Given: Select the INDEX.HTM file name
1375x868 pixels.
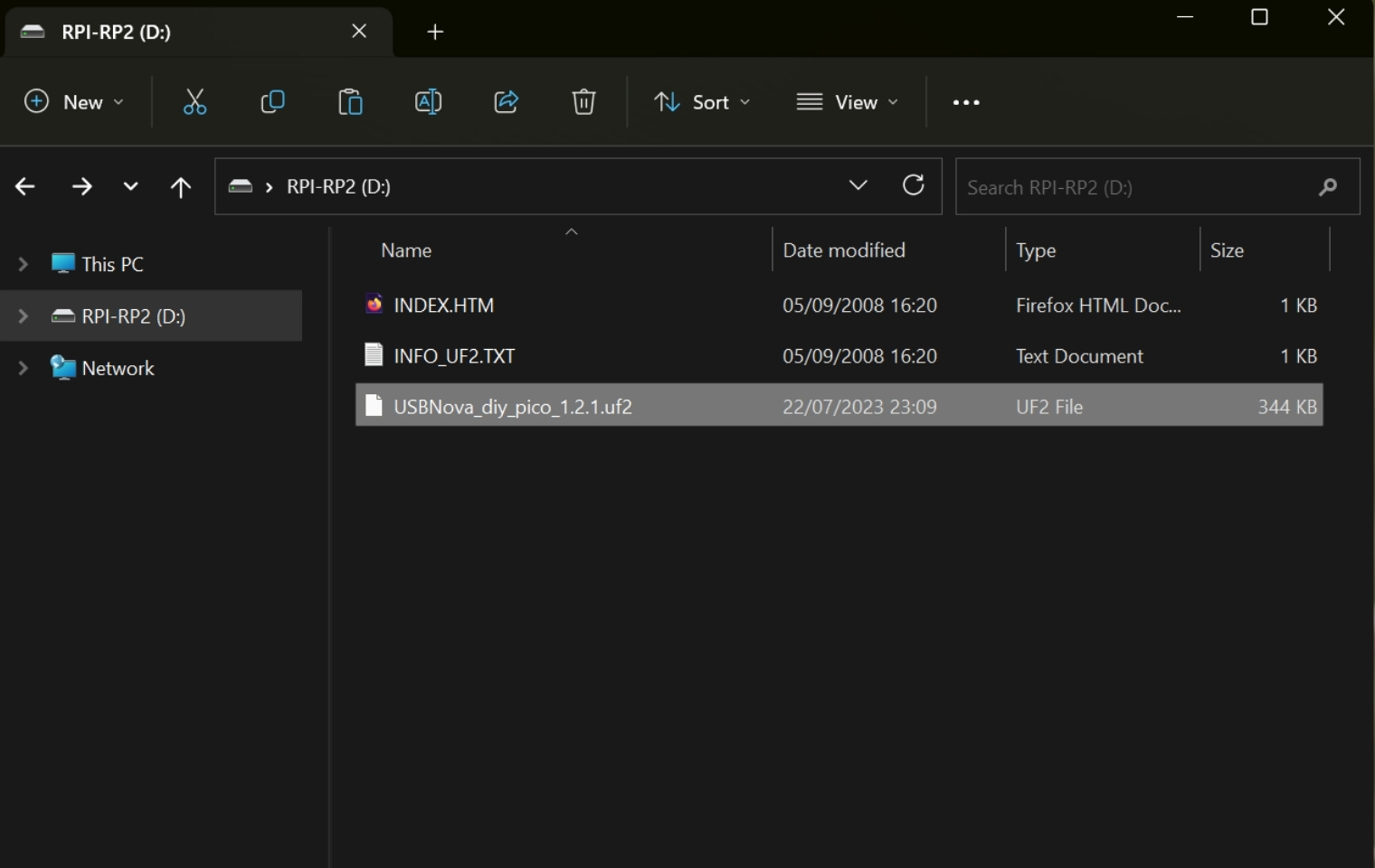Looking at the screenshot, I should coord(444,306).
